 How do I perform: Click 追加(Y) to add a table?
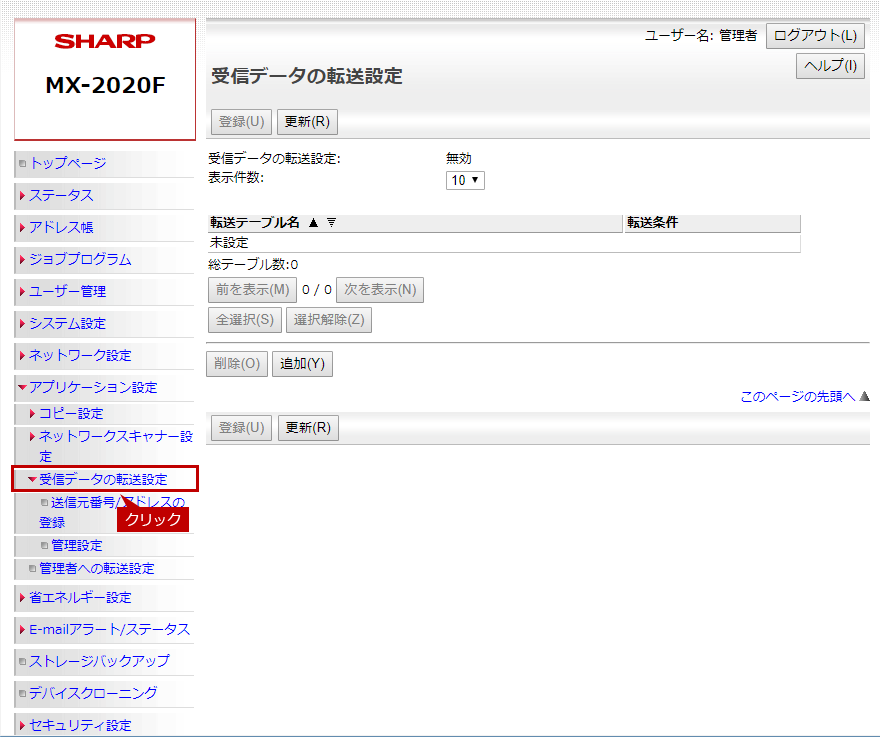[302, 364]
